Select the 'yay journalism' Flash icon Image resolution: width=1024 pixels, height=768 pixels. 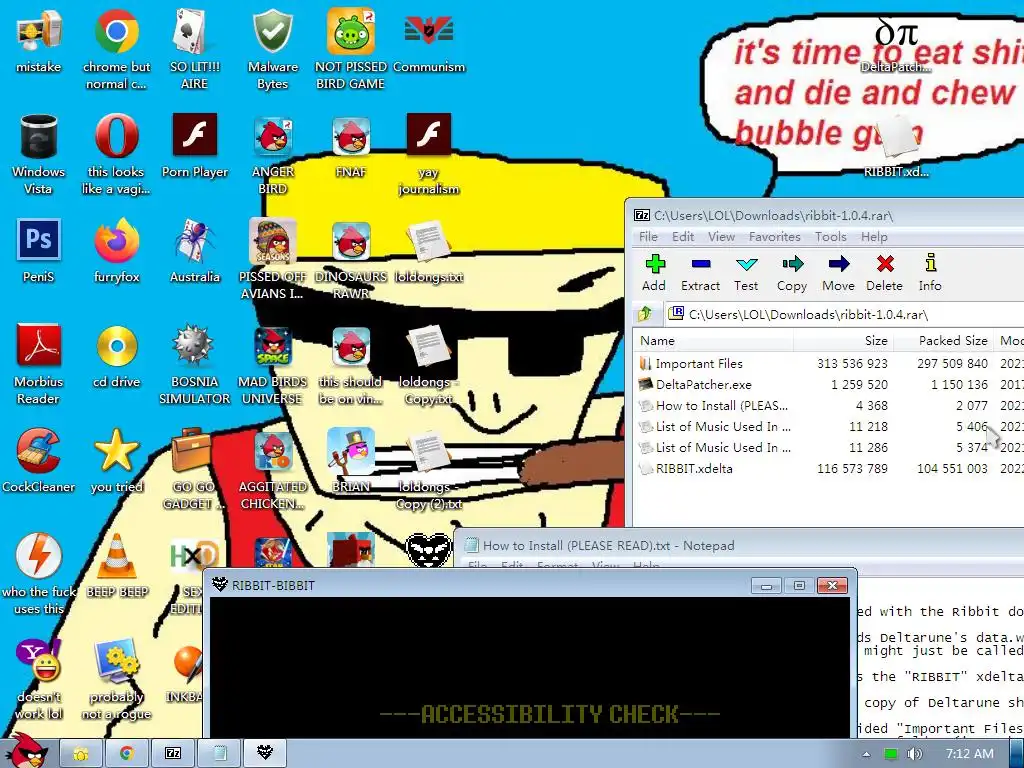429,155
